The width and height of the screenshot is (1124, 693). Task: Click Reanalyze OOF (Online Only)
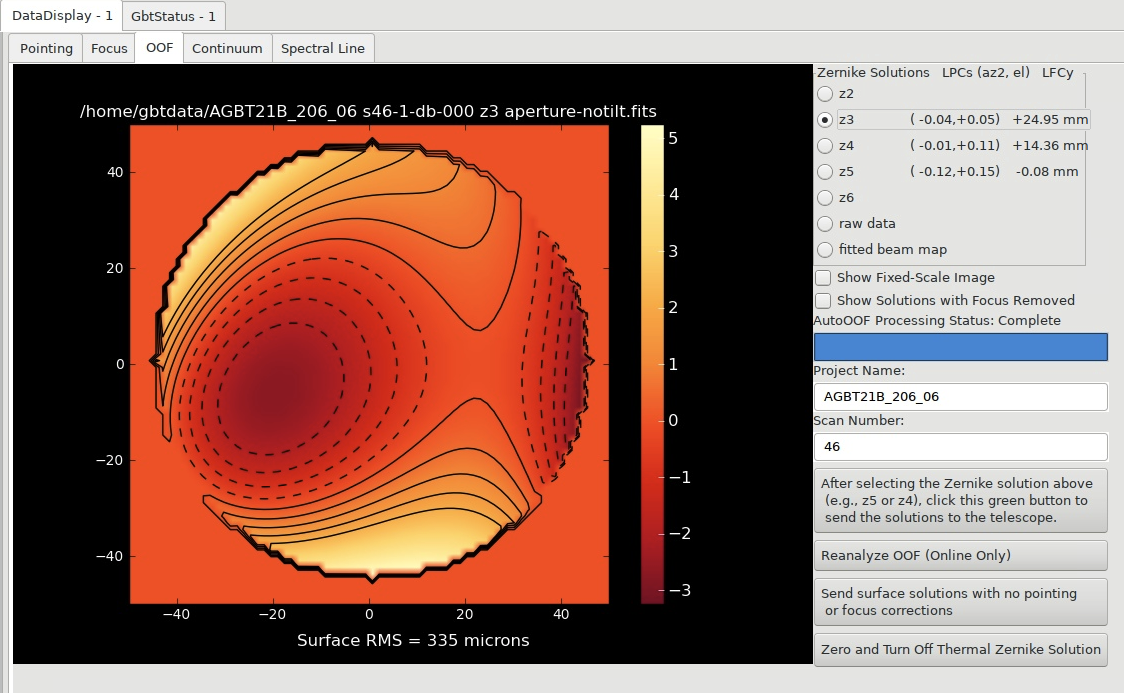(x=961, y=555)
